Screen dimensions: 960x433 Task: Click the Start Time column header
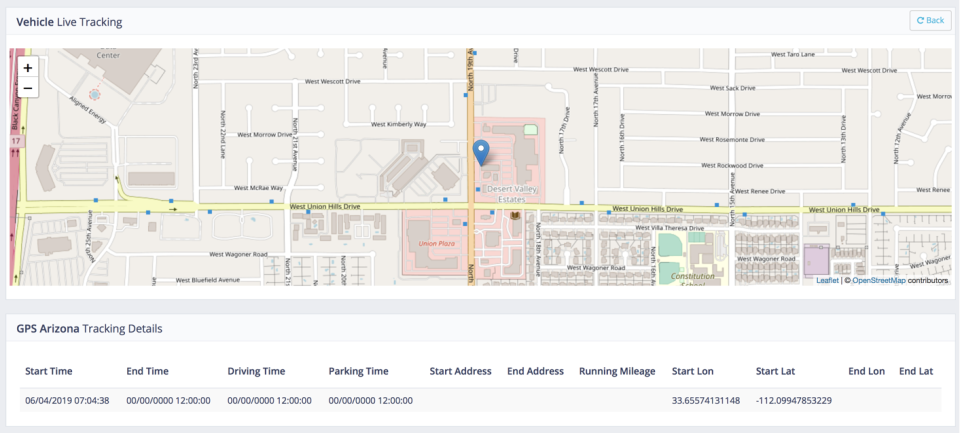click(x=49, y=371)
